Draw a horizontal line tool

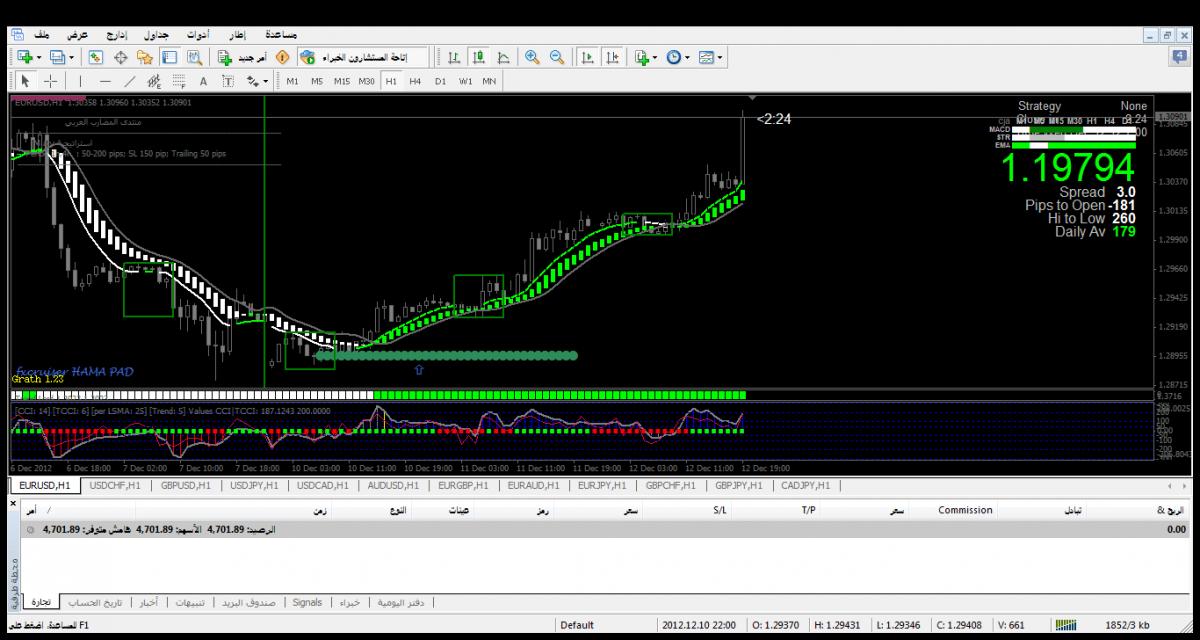click(105, 81)
